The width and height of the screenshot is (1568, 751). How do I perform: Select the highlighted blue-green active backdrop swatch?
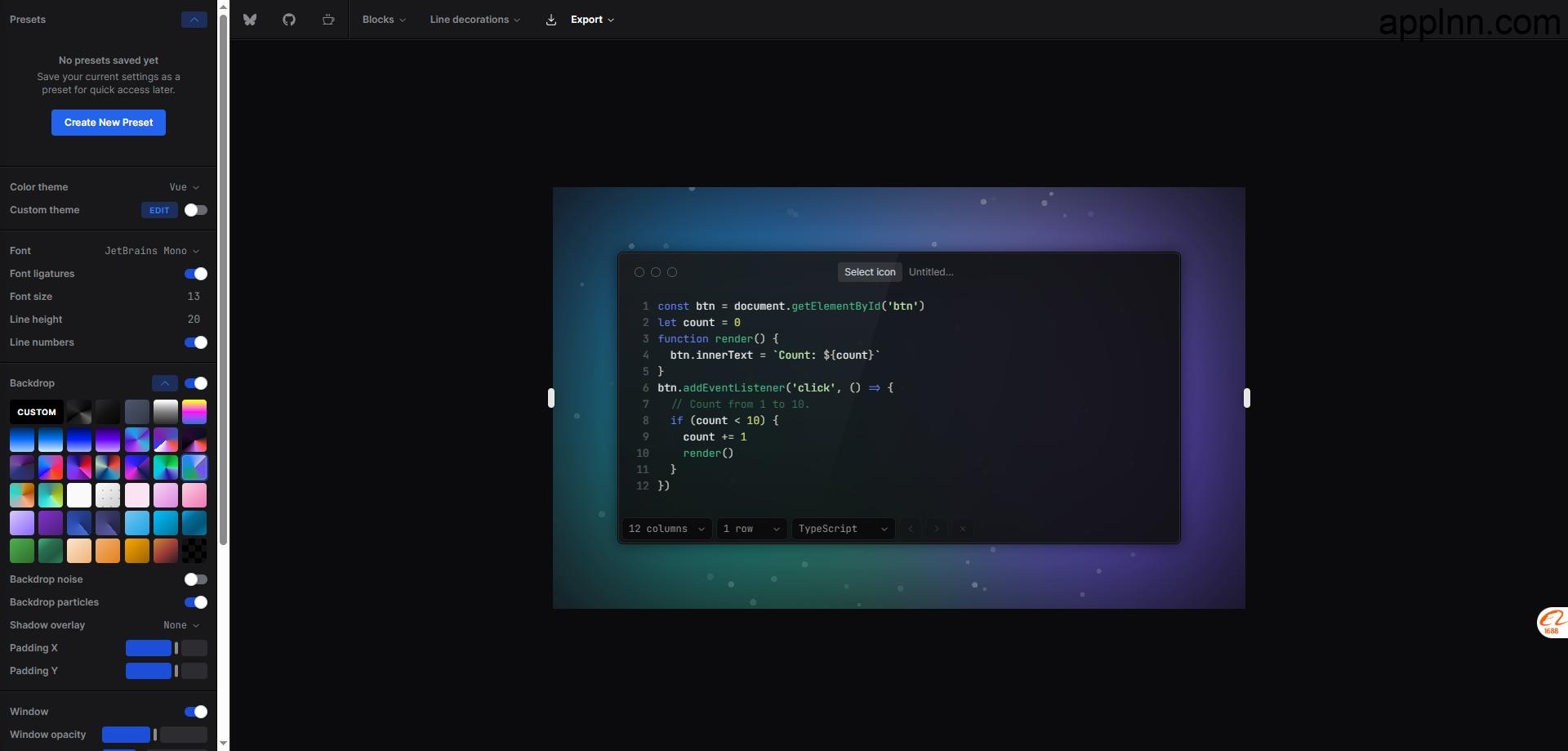tap(194, 467)
